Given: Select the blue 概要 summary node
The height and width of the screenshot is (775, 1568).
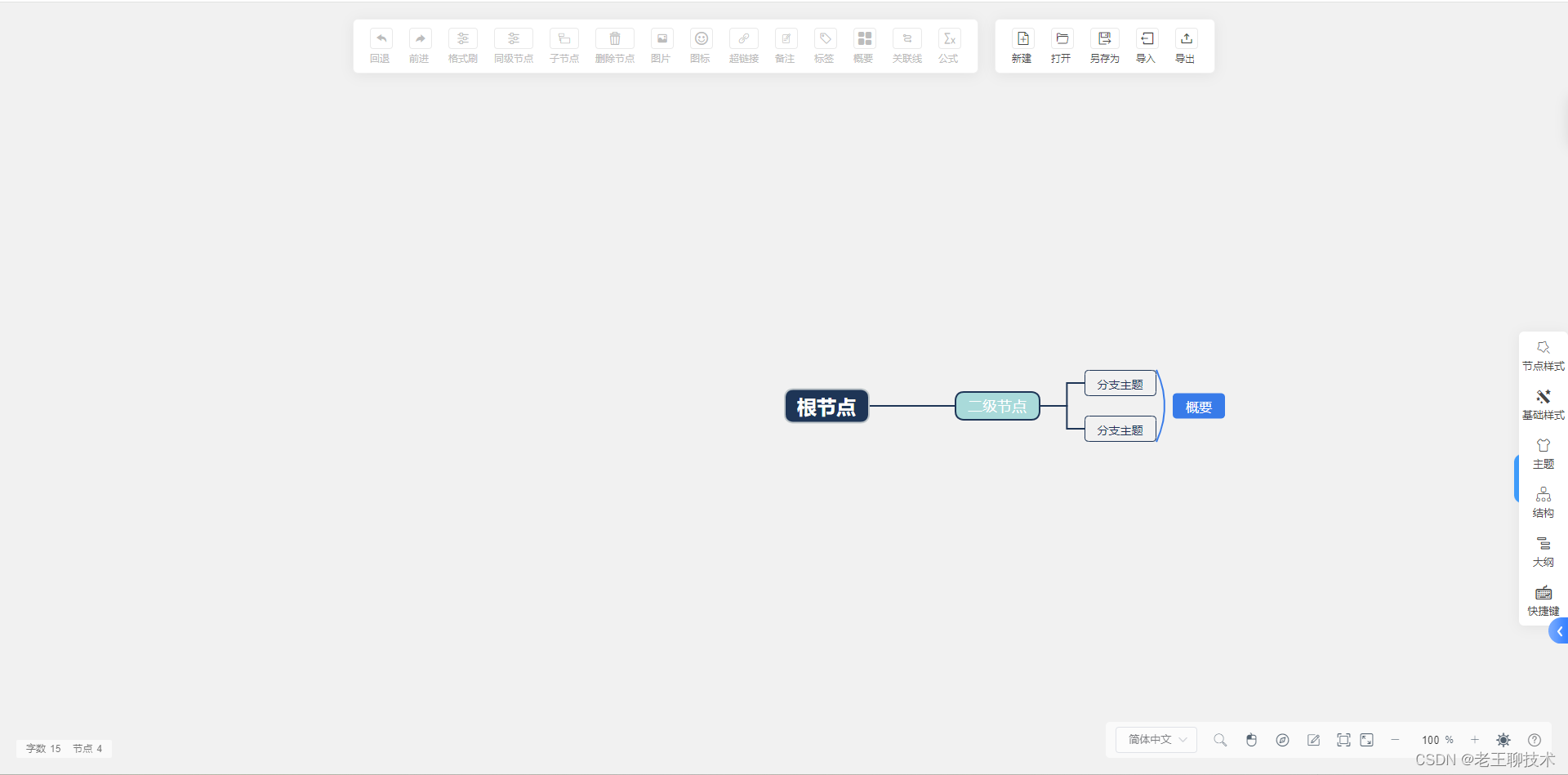Looking at the screenshot, I should click(x=1198, y=406).
